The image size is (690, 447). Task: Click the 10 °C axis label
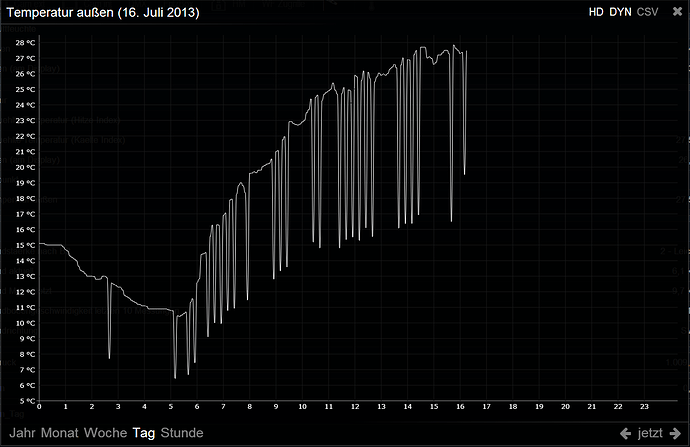(x=25, y=323)
